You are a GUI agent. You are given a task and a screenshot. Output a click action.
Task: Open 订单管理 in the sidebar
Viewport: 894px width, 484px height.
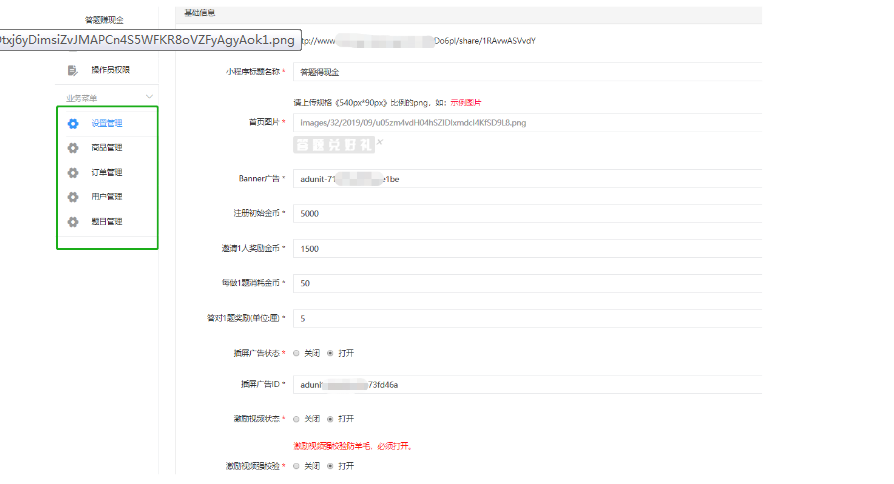(x=107, y=172)
